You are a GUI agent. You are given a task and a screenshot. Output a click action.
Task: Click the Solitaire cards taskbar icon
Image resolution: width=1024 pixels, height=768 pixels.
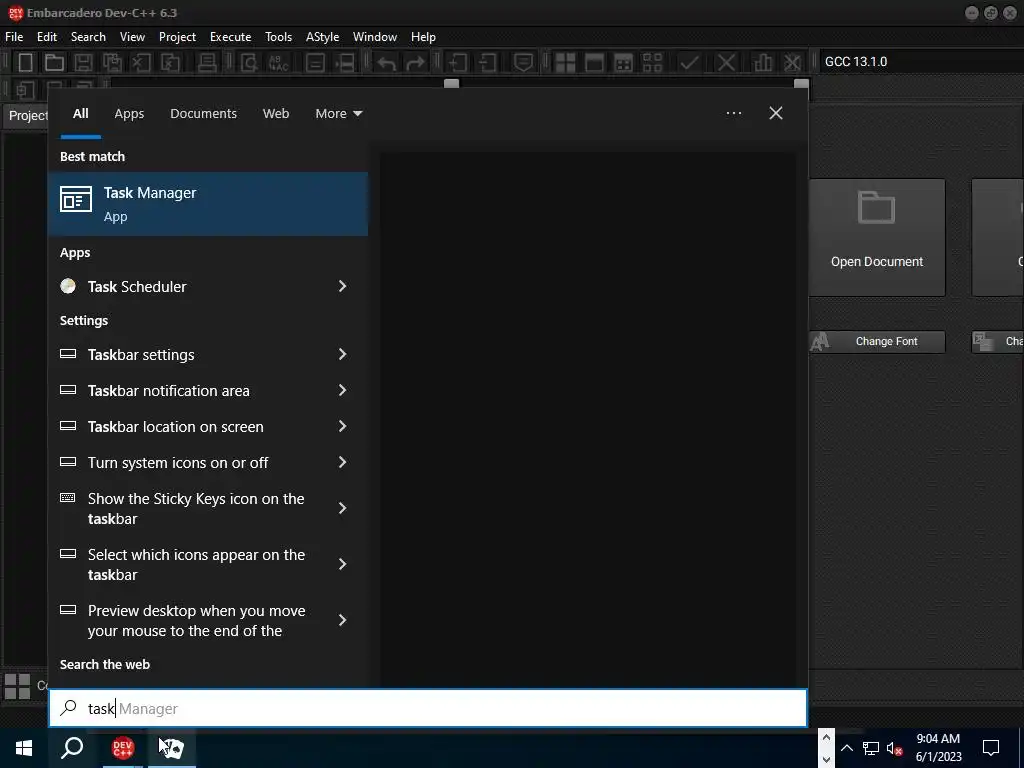[x=171, y=748]
